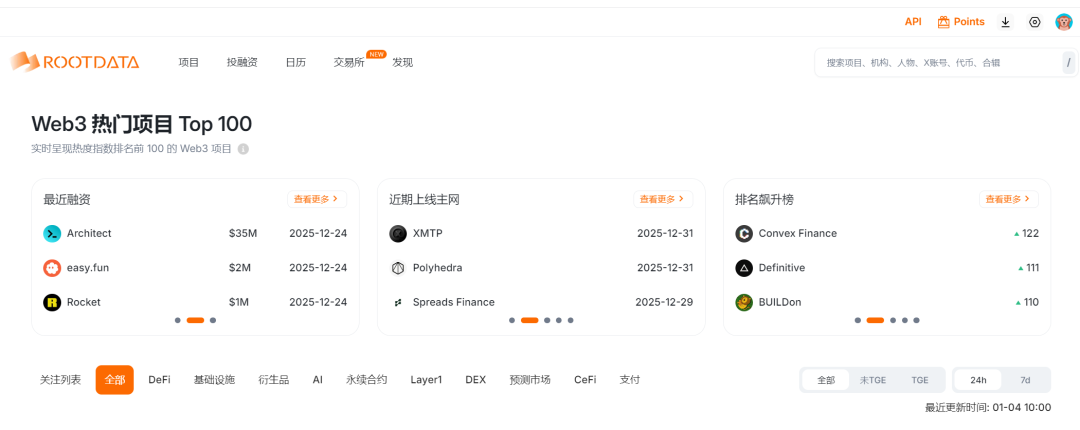Select last carousel dot in 近期上线主网 card
Viewport: 1080px width, 430px height.
[x=570, y=320]
